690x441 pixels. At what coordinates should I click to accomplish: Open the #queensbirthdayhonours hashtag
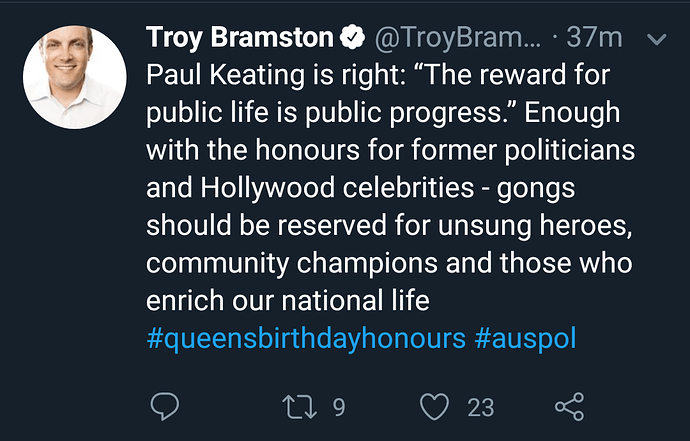tap(306, 338)
